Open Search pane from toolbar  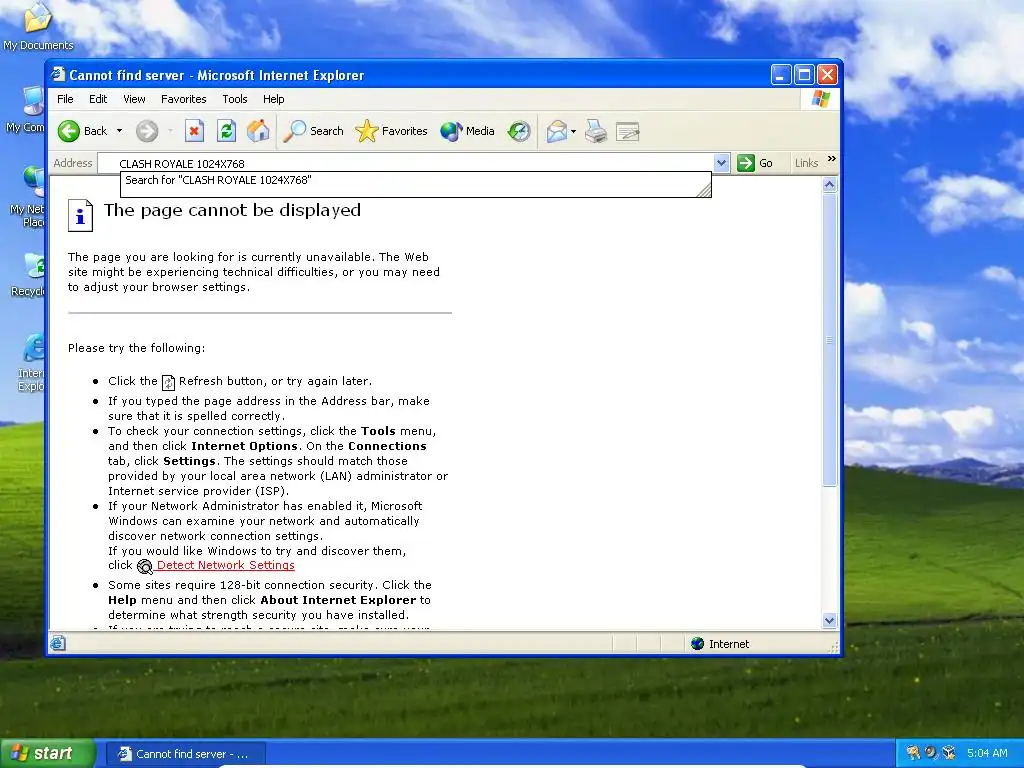[313, 131]
